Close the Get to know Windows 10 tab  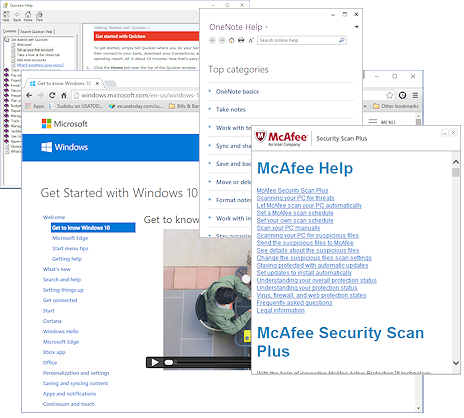pyautogui.click(x=97, y=83)
